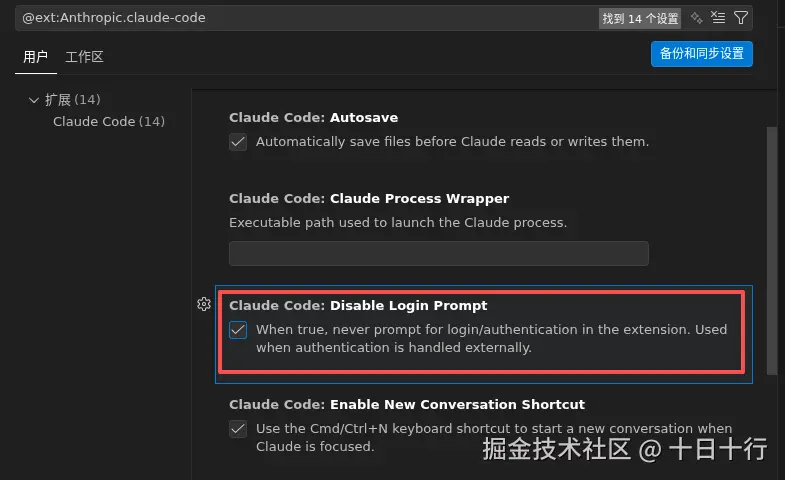Switch to the 工作区 settings tab

(84, 57)
